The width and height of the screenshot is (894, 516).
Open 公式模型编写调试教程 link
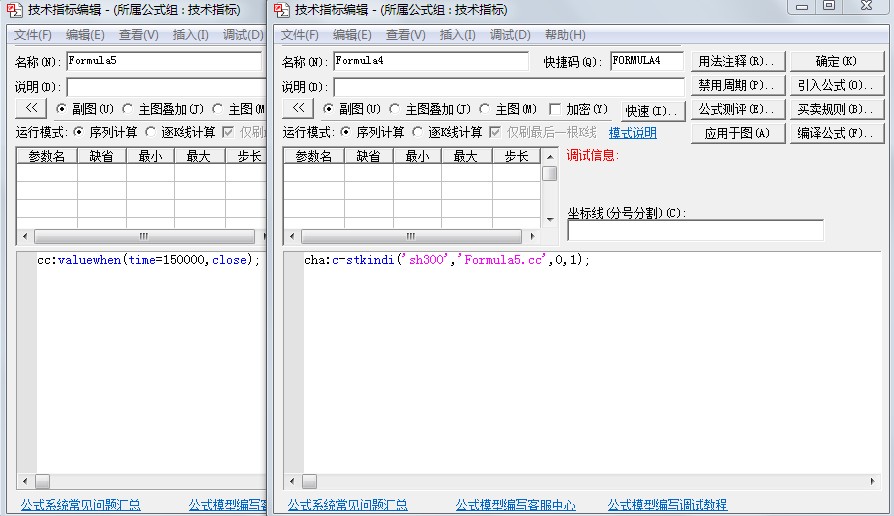(x=667, y=505)
